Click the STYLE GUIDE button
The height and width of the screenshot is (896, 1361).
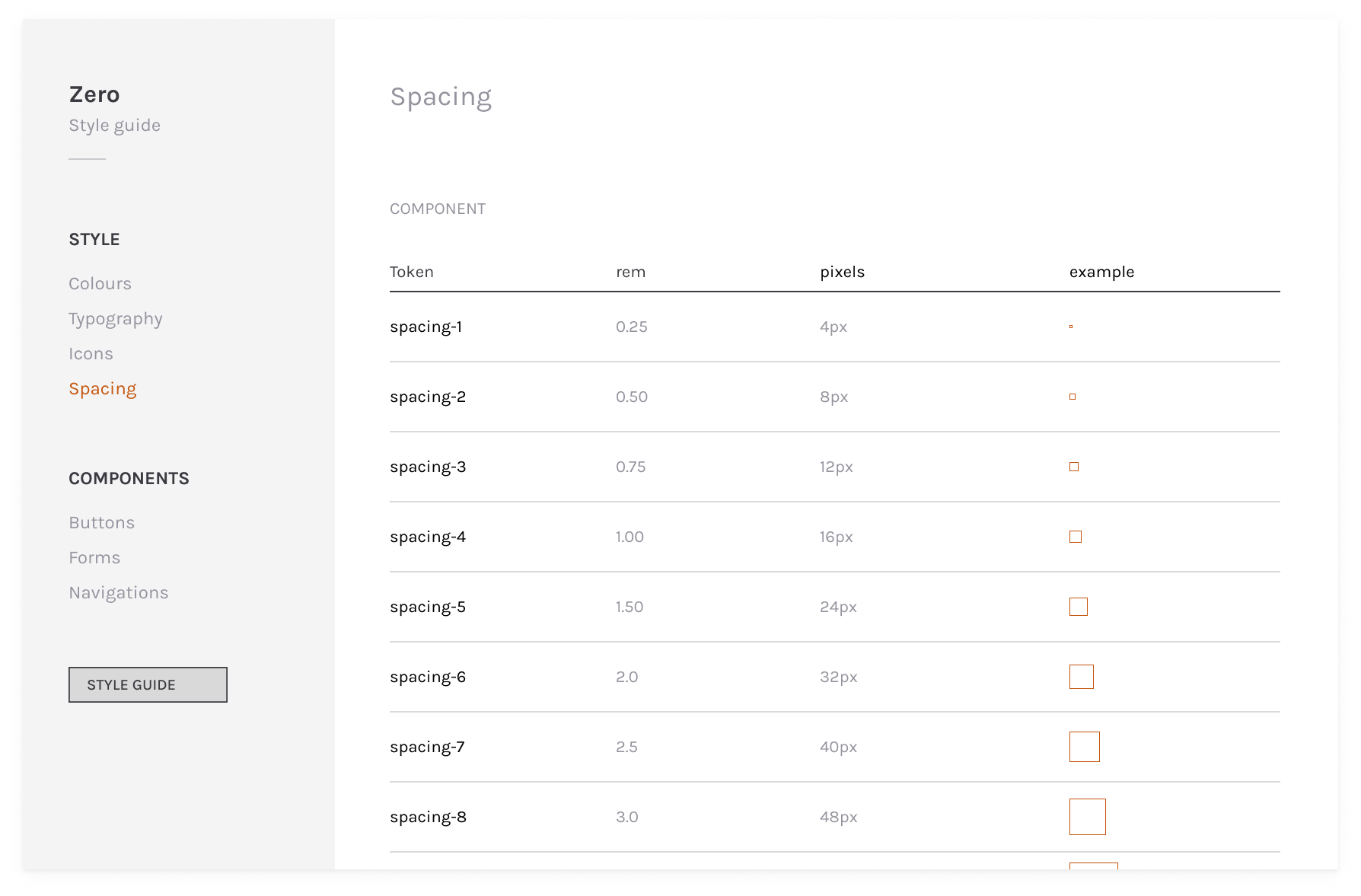click(x=148, y=685)
